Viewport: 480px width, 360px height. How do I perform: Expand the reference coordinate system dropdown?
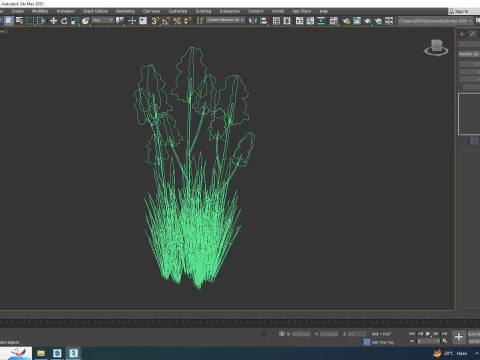point(102,20)
